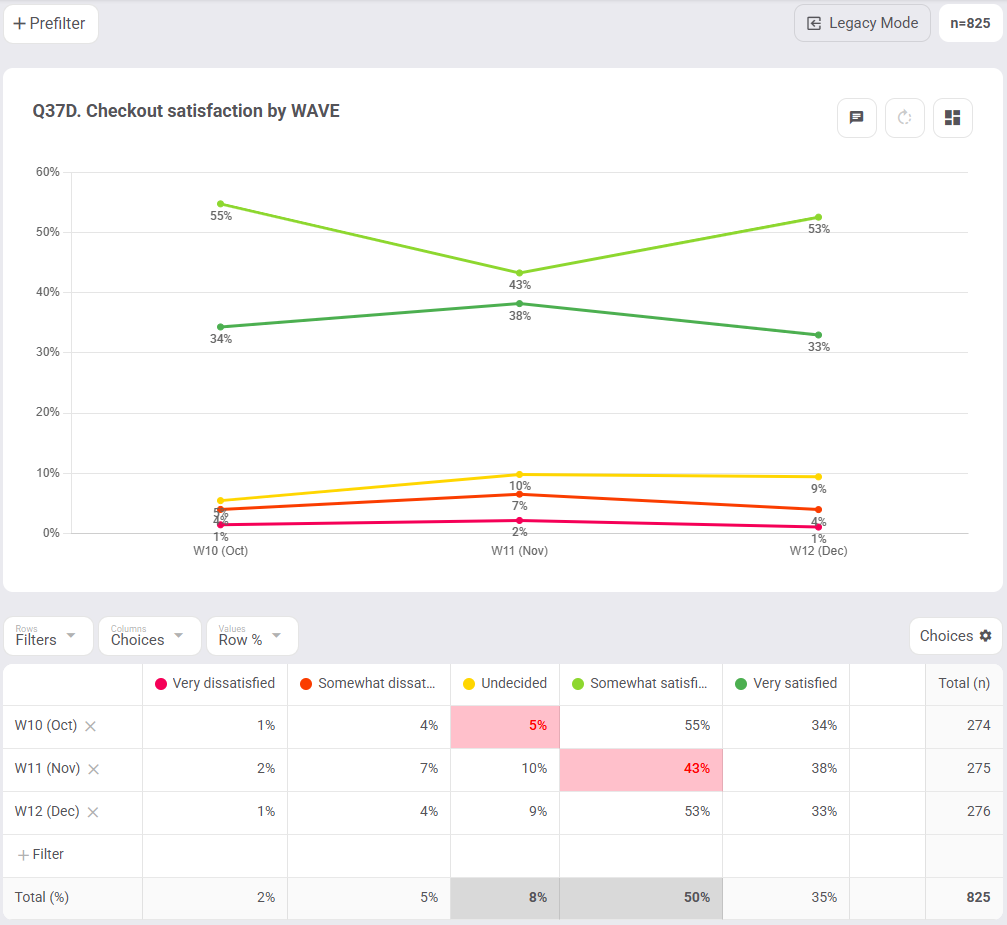This screenshot has height=925, width=1007.
Task: Add a Prefilter
Action: pos(50,24)
